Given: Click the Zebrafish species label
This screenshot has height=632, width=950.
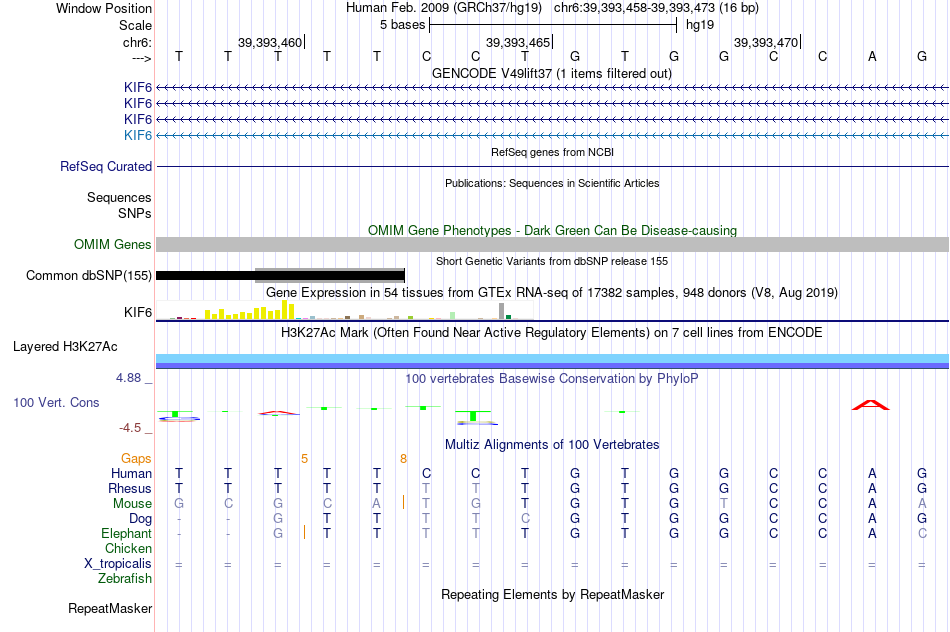Looking at the screenshot, I should click(125, 578).
